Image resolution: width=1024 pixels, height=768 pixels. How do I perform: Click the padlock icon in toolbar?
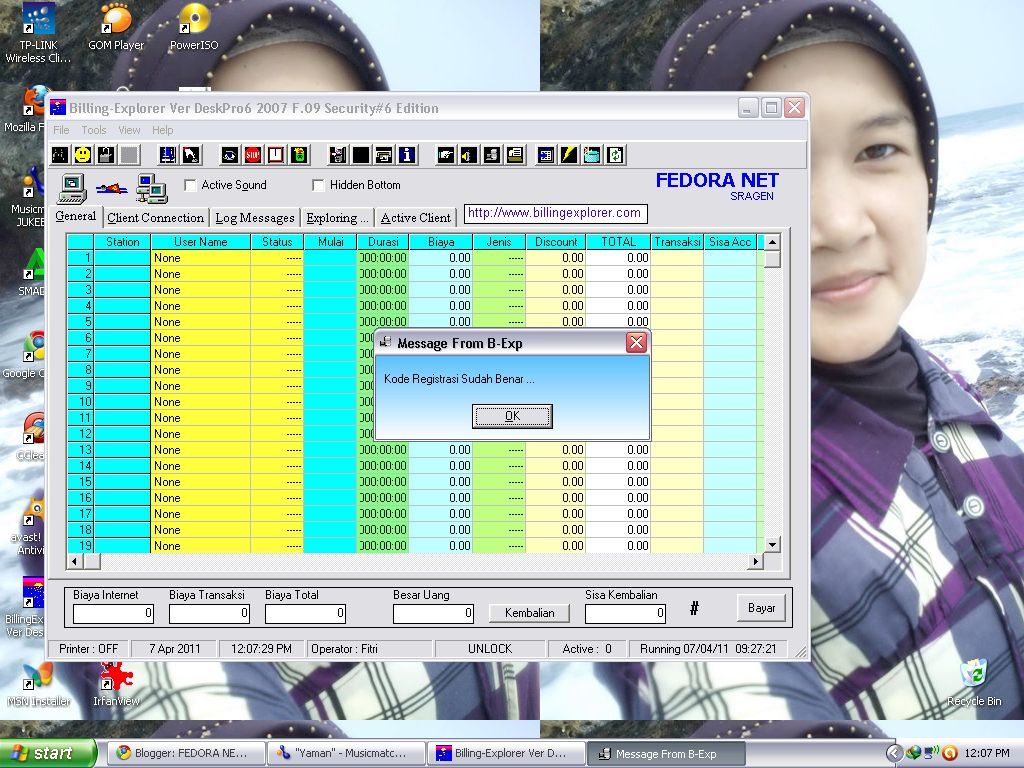coord(106,155)
